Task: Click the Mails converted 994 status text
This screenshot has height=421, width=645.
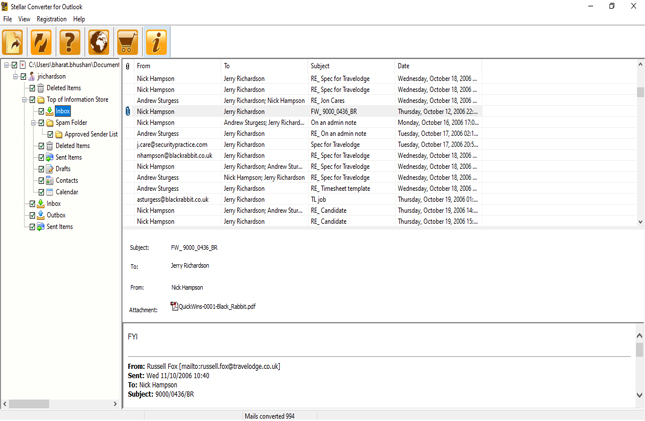Action: point(269,416)
